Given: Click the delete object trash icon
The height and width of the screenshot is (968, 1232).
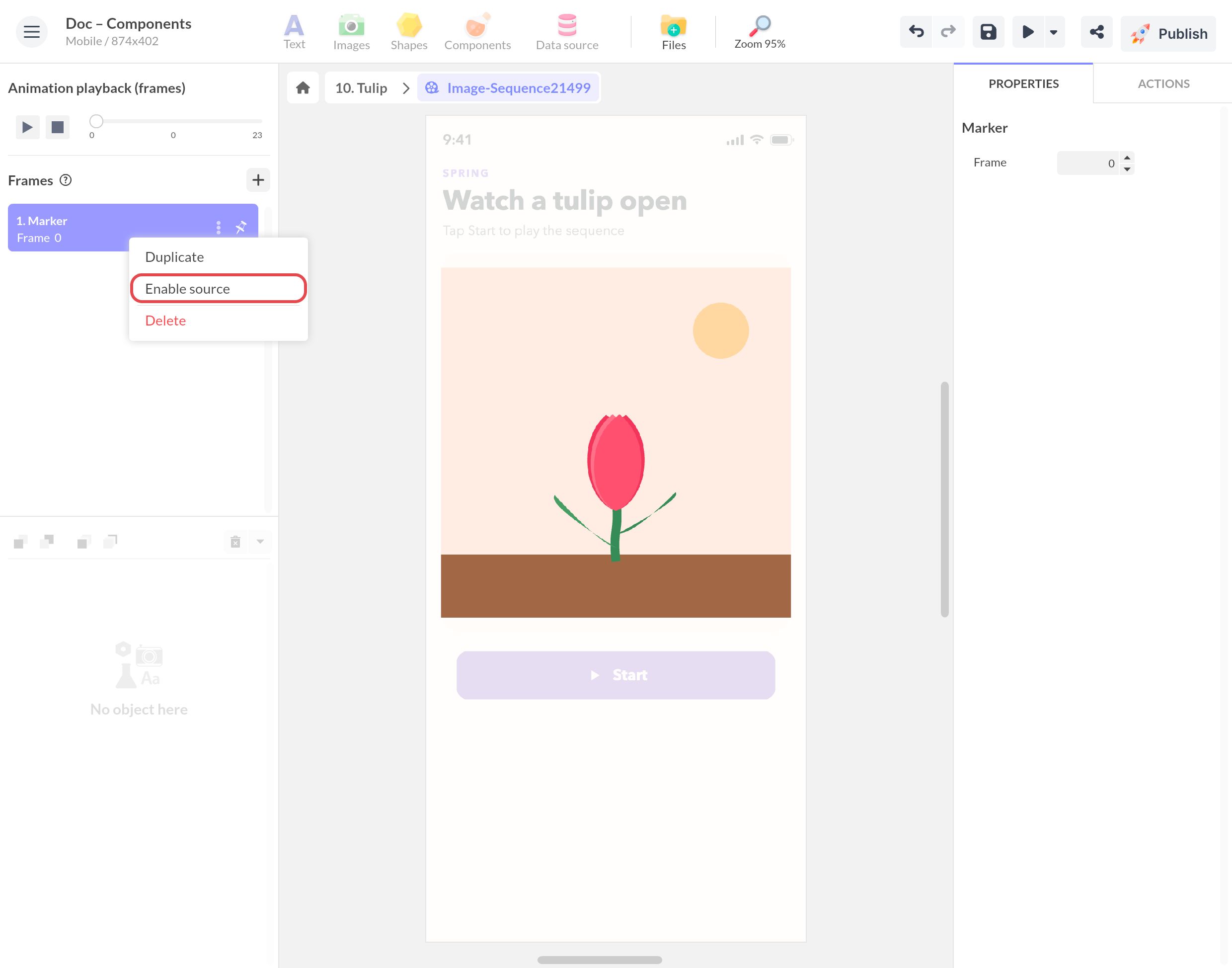Looking at the screenshot, I should [x=235, y=541].
